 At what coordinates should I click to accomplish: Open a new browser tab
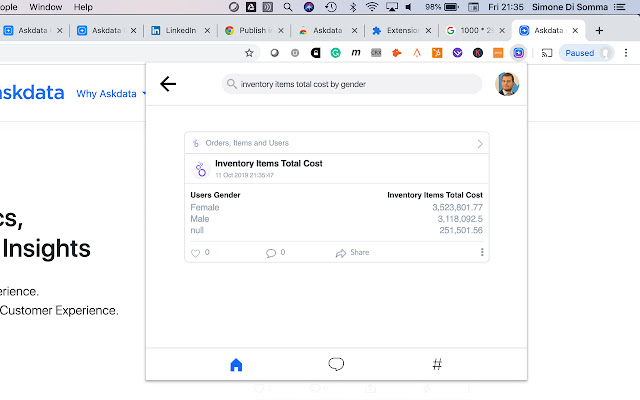click(599, 30)
